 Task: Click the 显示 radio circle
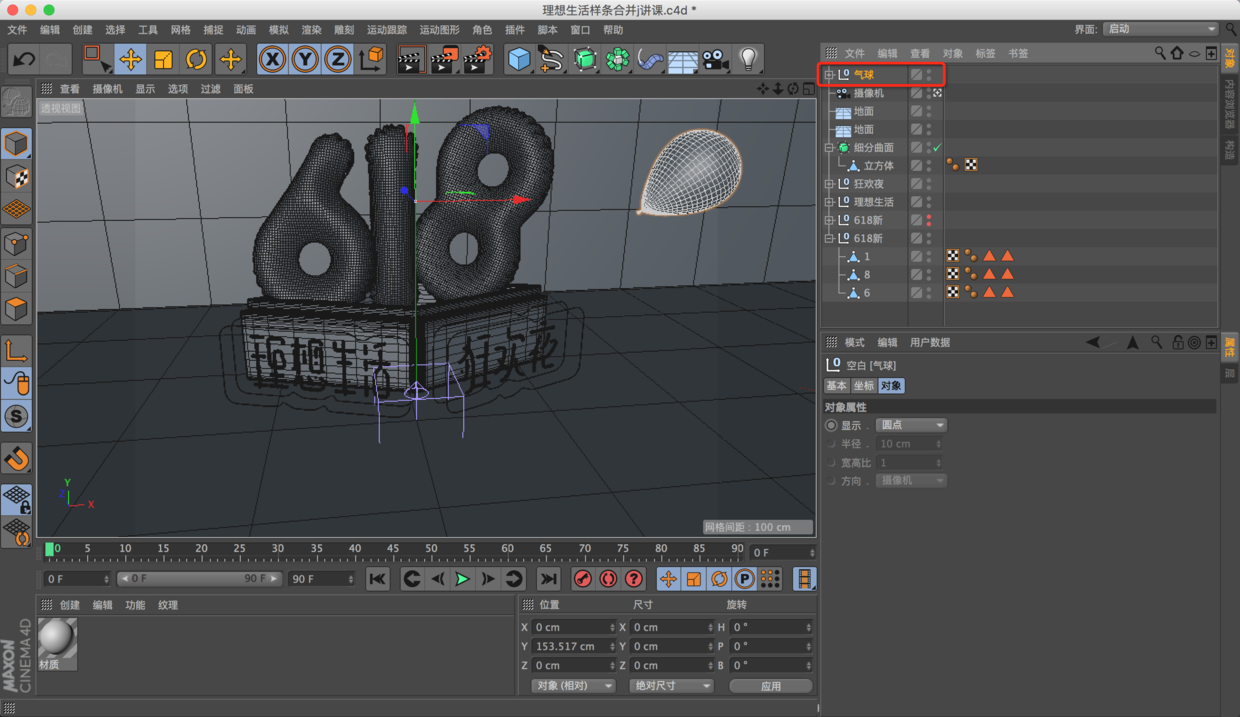[831, 425]
